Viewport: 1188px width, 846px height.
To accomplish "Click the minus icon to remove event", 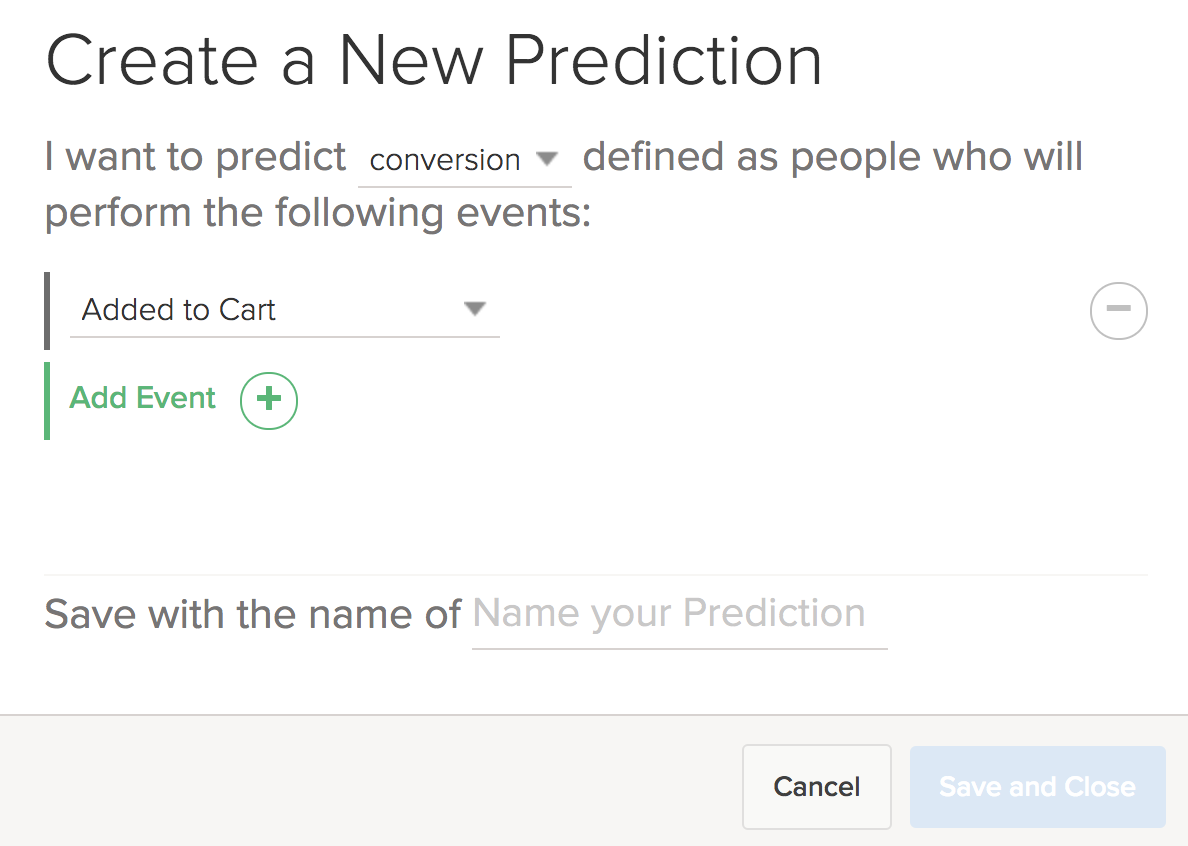I will pos(1118,310).
